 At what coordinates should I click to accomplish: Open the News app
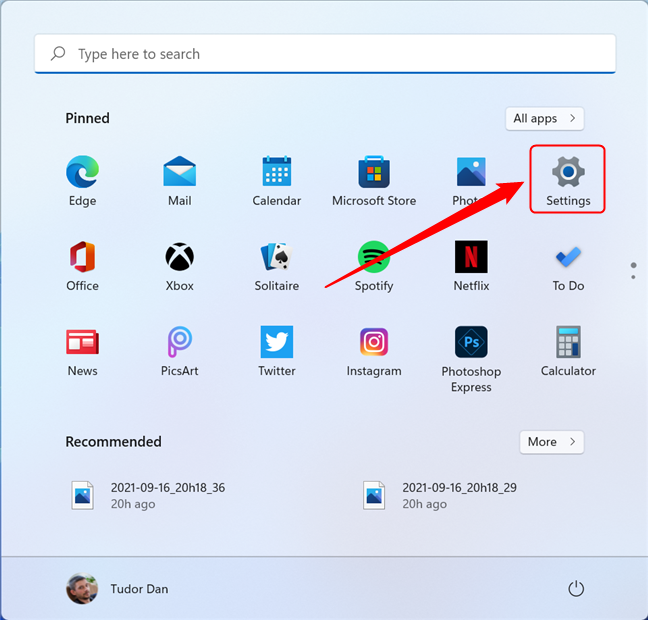[82, 351]
